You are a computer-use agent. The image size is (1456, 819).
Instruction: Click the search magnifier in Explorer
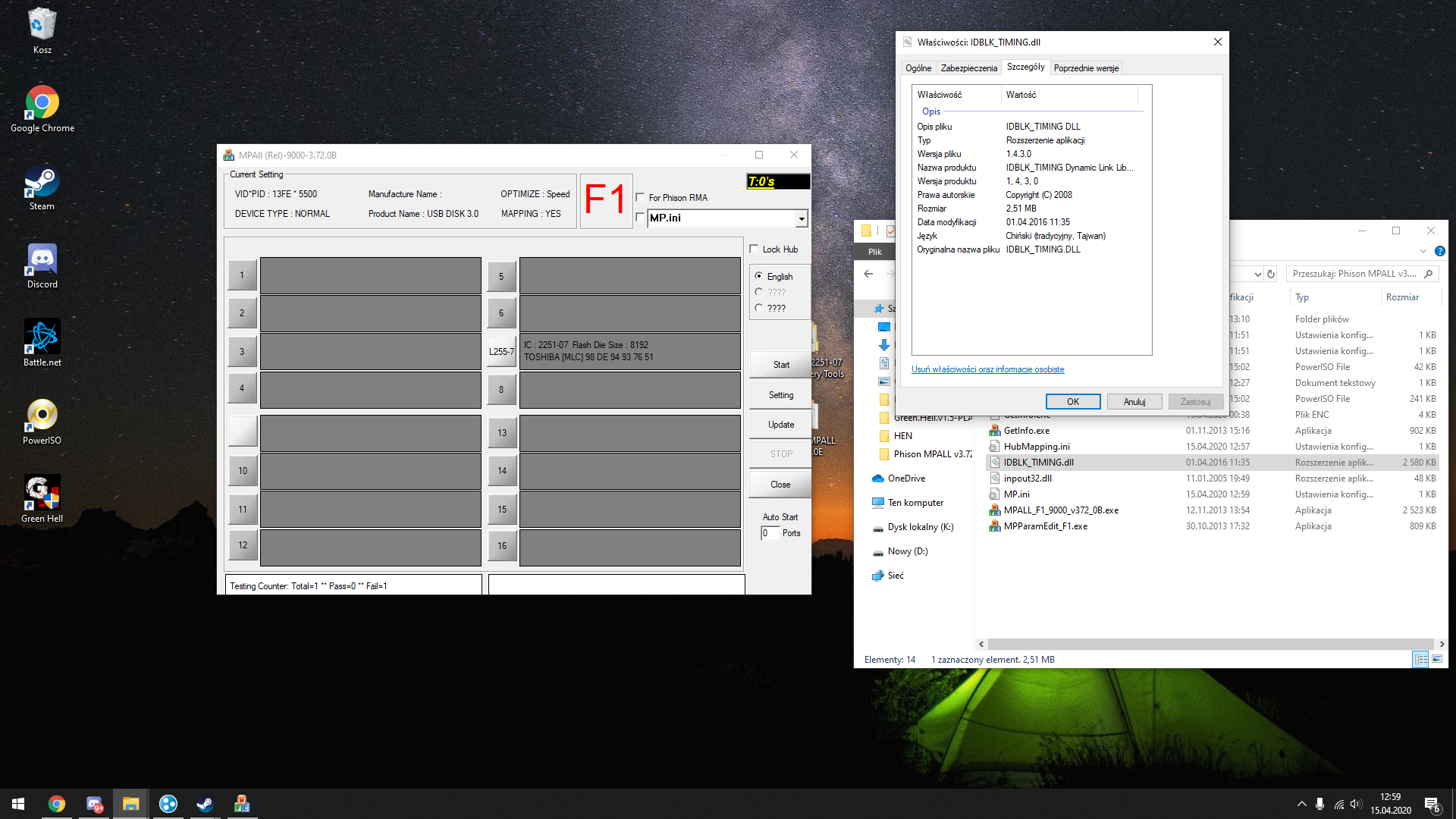tap(1429, 274)
